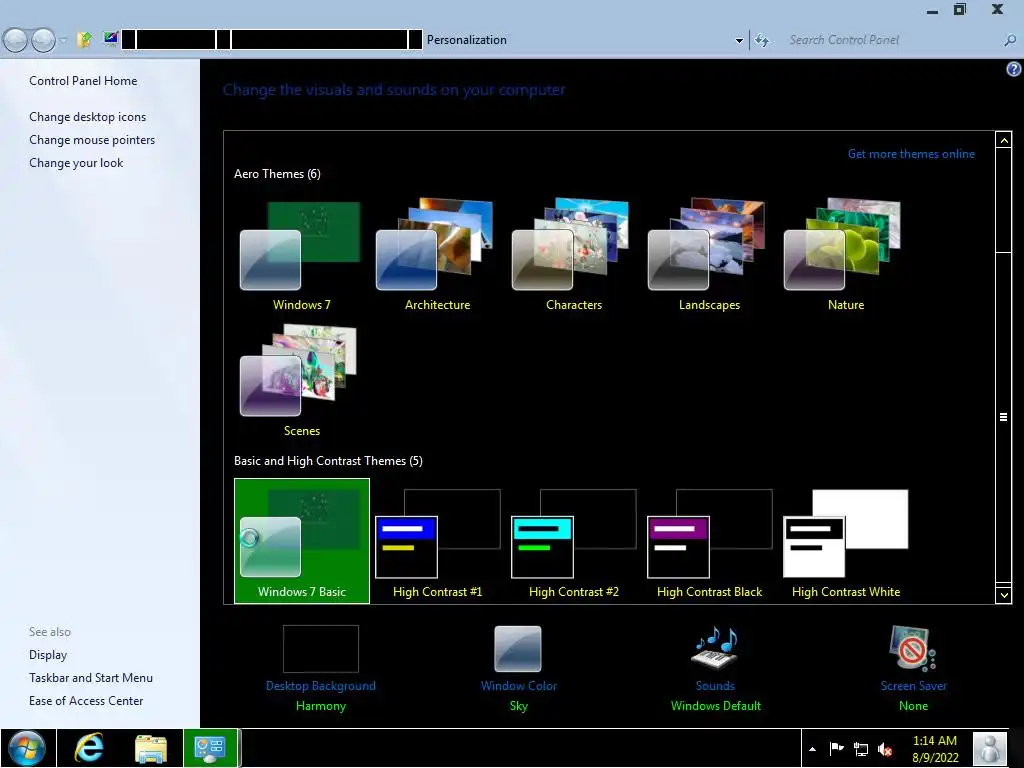The height and width of the screenshot is (768, 1024).
Task: Expand the address bar history dropdown
Action: (739, 40)
